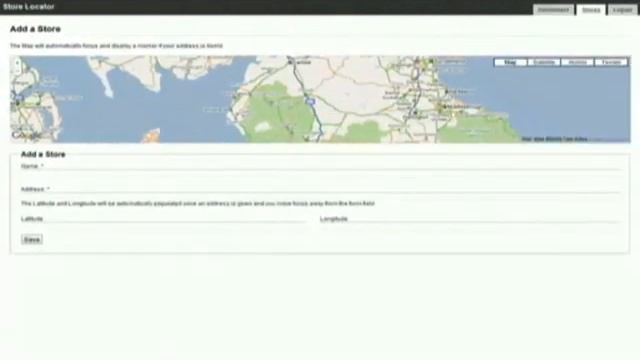Switch to the Stores tab
640x360 pixels.
point(591,10)
